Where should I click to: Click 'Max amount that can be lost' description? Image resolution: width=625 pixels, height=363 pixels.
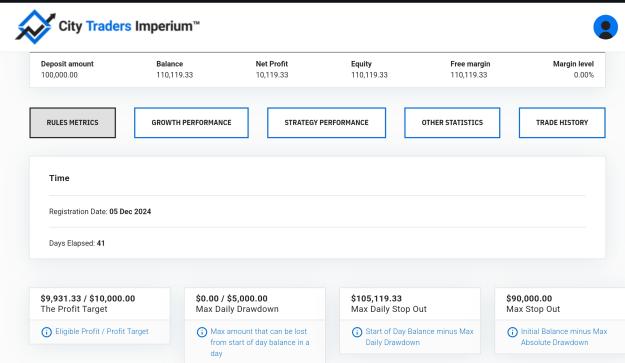(x=260, y=342)
